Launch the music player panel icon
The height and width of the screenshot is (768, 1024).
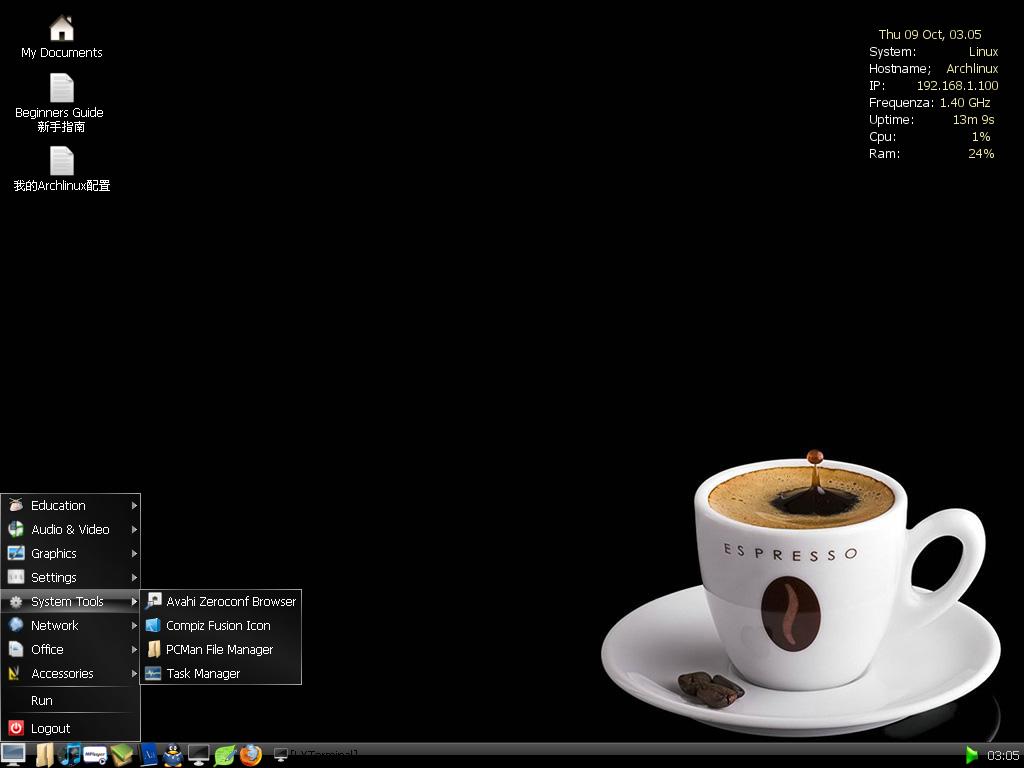point(69,755)
